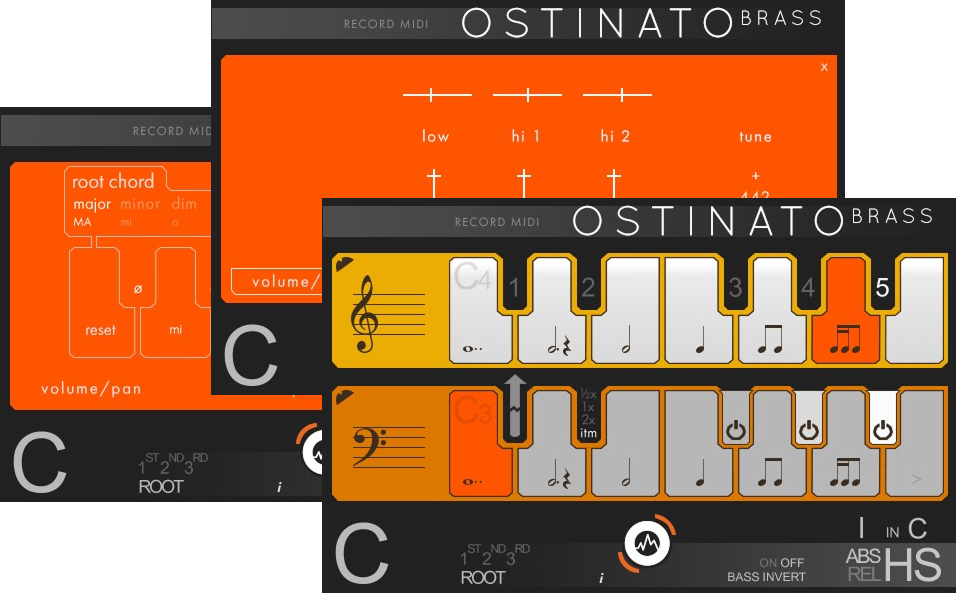The height and width of the screenshot is (593, 956).
Task: Set bass speed to ½x
Action: 588,394
